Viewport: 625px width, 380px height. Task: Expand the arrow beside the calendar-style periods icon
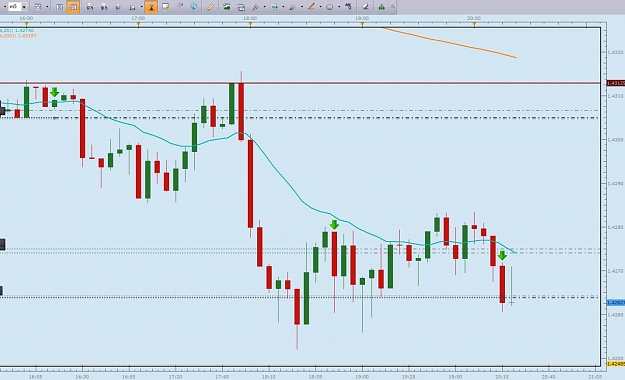(x=47, y=7)
